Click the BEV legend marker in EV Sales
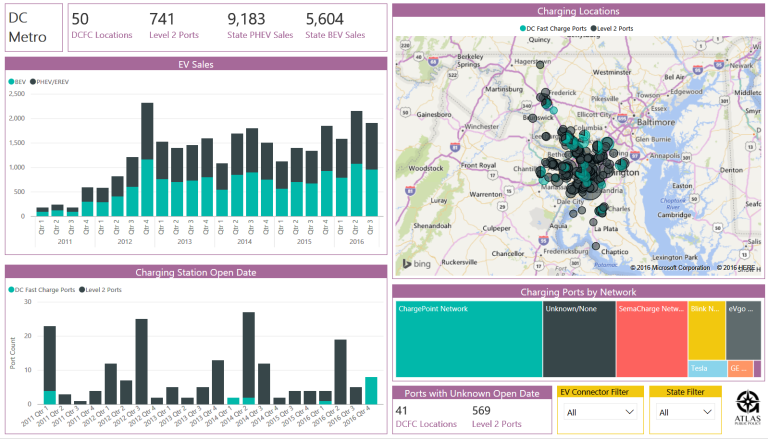This screenshot has height=439, width=768. tap(11, 82)
